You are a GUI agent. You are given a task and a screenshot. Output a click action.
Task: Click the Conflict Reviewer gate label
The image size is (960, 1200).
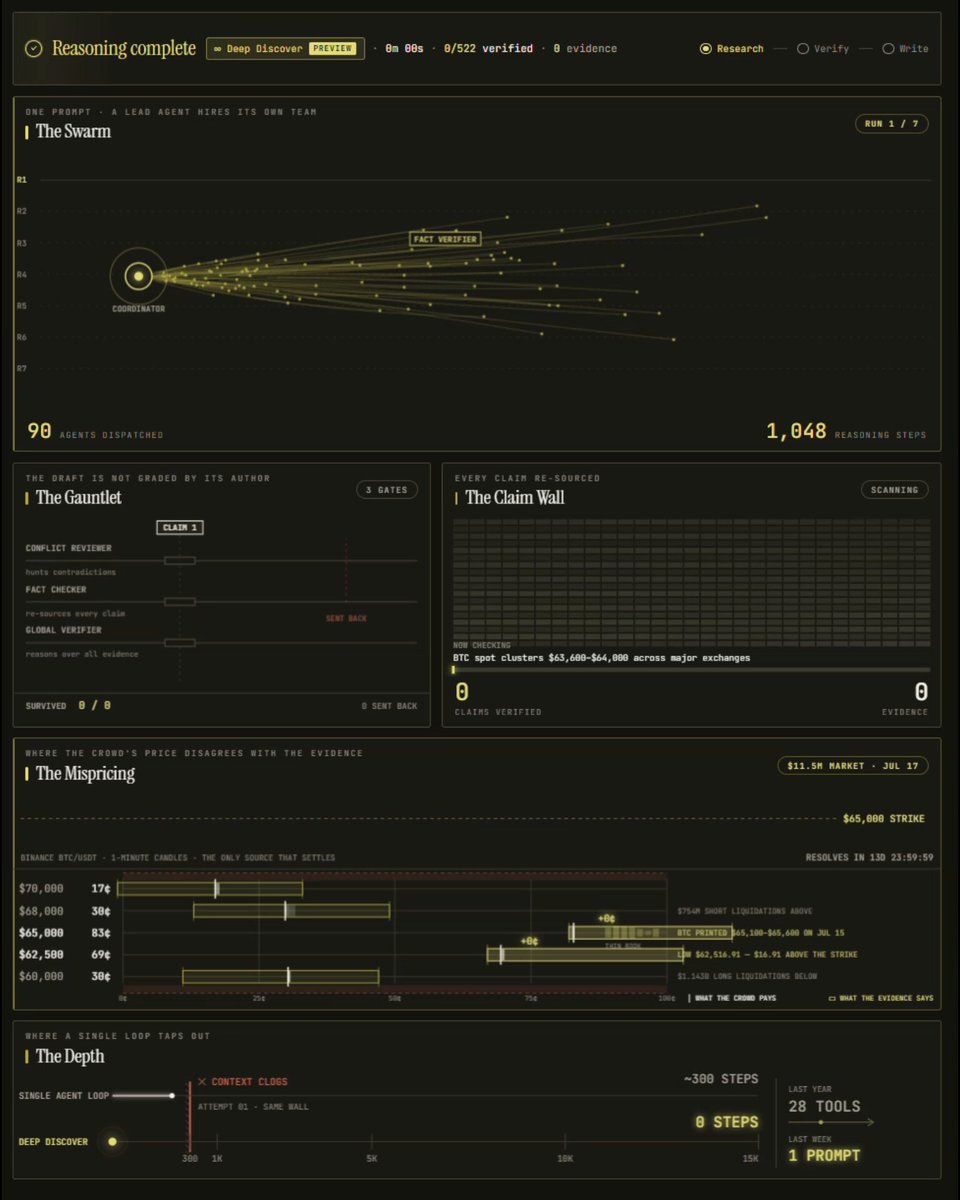pos(69,548)
